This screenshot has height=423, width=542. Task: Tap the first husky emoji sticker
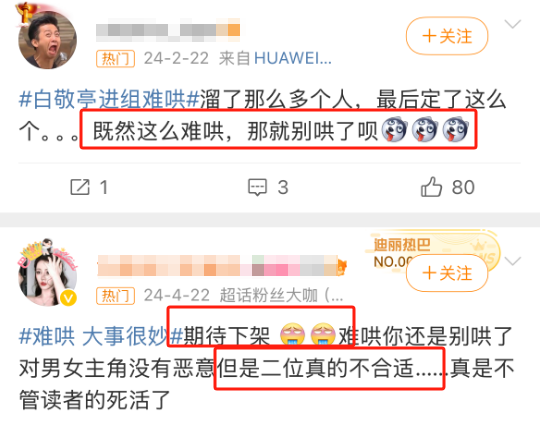coord(394,130)
